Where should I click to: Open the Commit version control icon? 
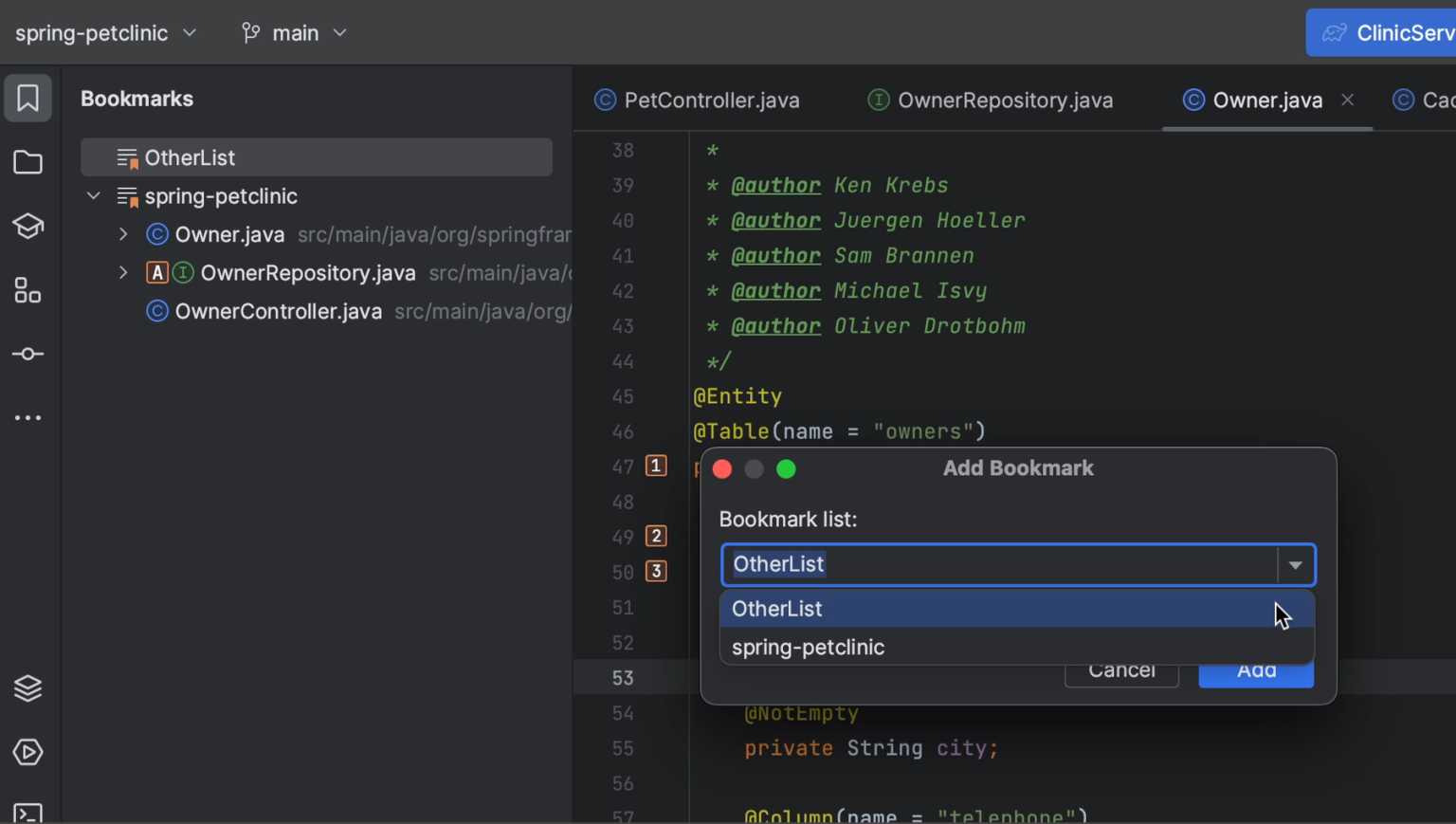27,354
